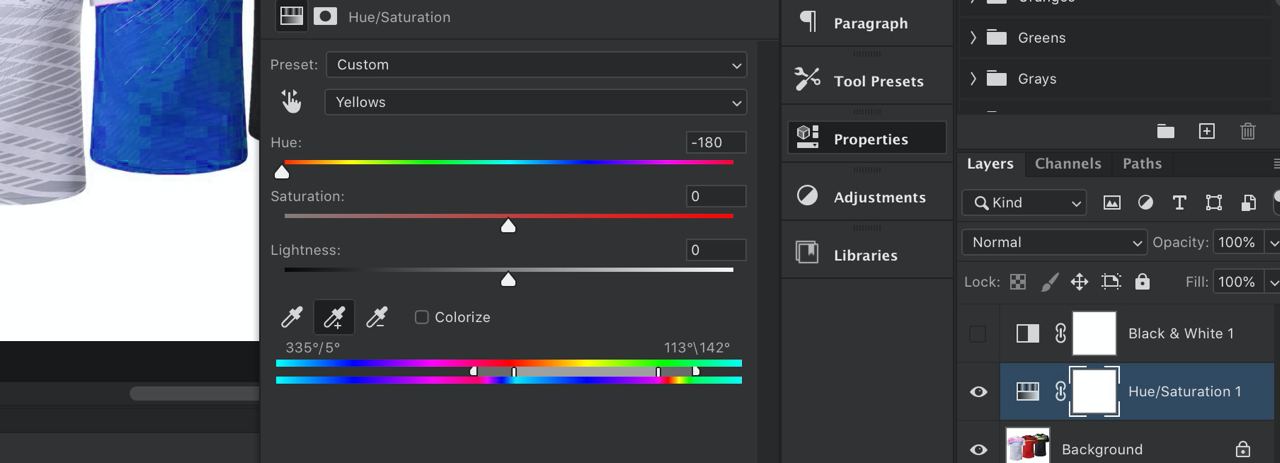Screen dimensions: 1280x463
Task: Open the Preset dropdown showing Custom
Action: (536, 65)
